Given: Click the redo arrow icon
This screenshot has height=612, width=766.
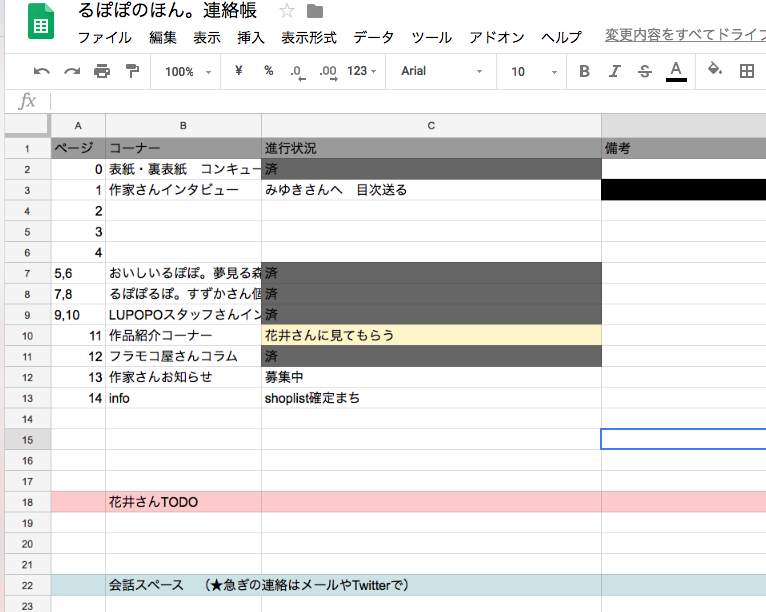Looking at the screenshot, I should coord(72,71).
